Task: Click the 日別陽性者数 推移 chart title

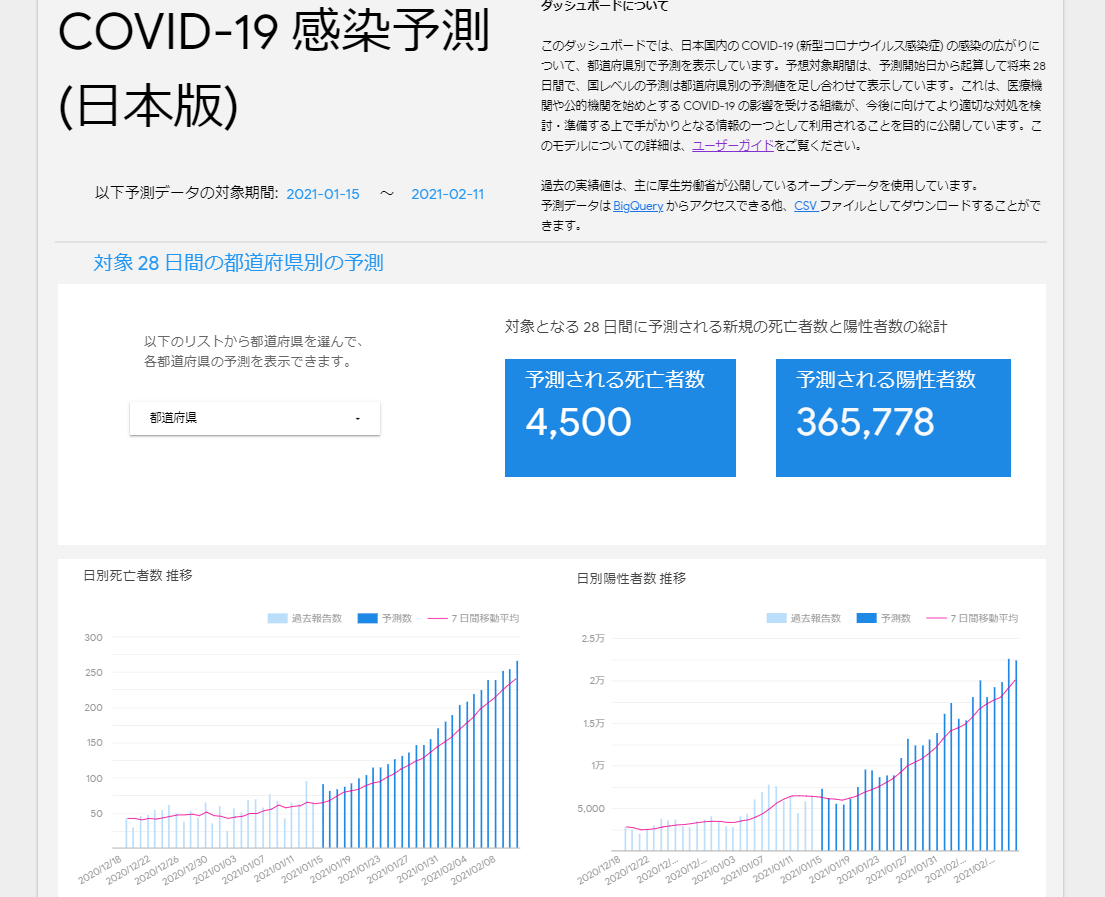Action: (631, 578)
